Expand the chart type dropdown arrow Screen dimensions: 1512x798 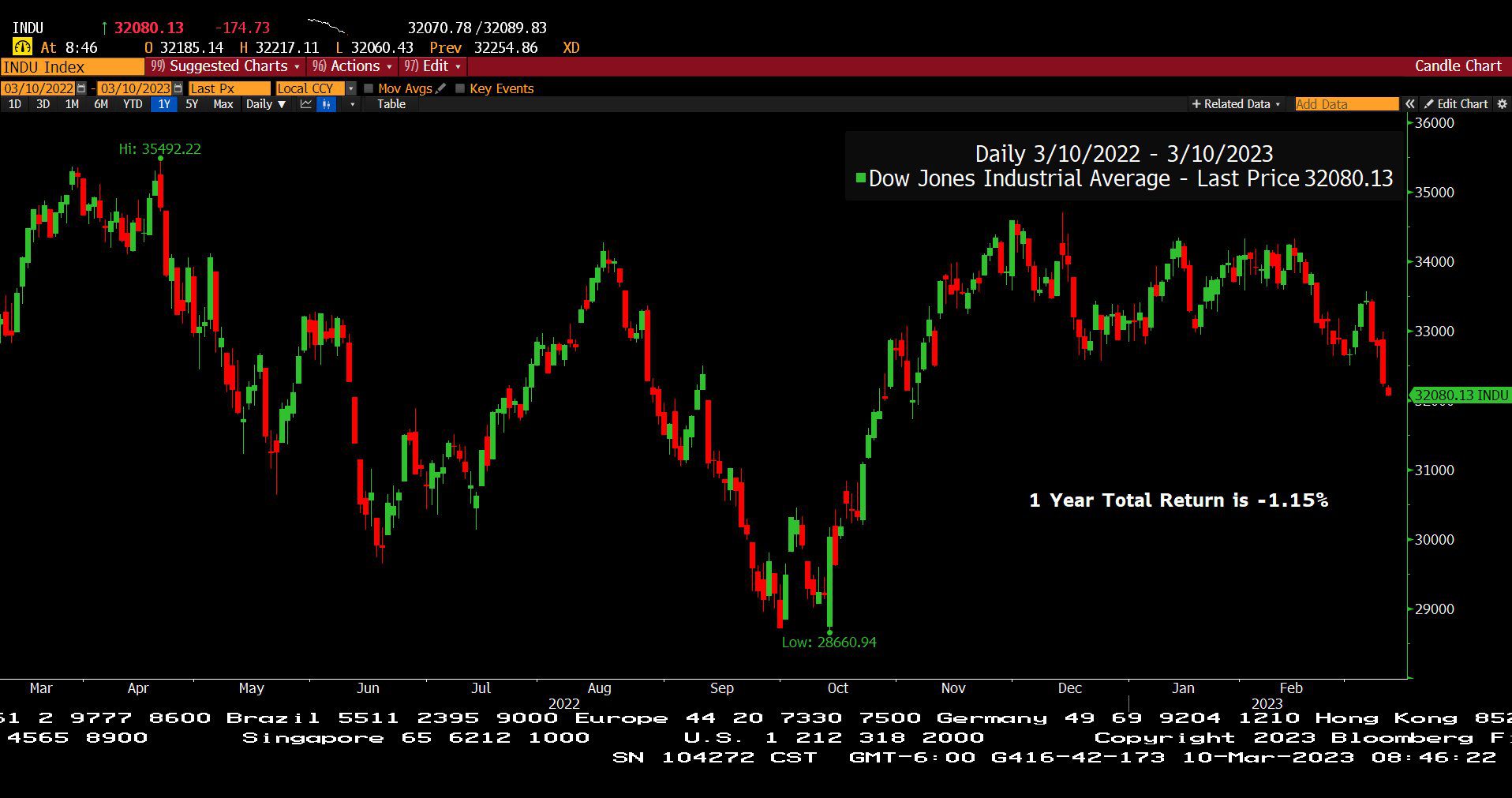click(352, 104)
